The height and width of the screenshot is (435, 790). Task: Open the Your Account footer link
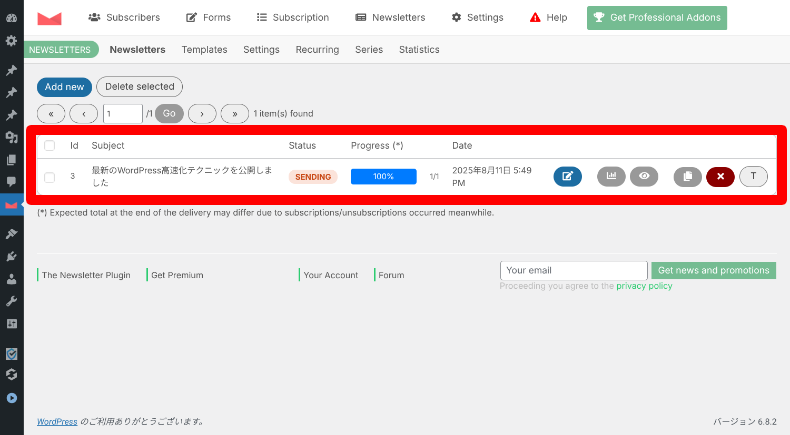tap(331, 275)
